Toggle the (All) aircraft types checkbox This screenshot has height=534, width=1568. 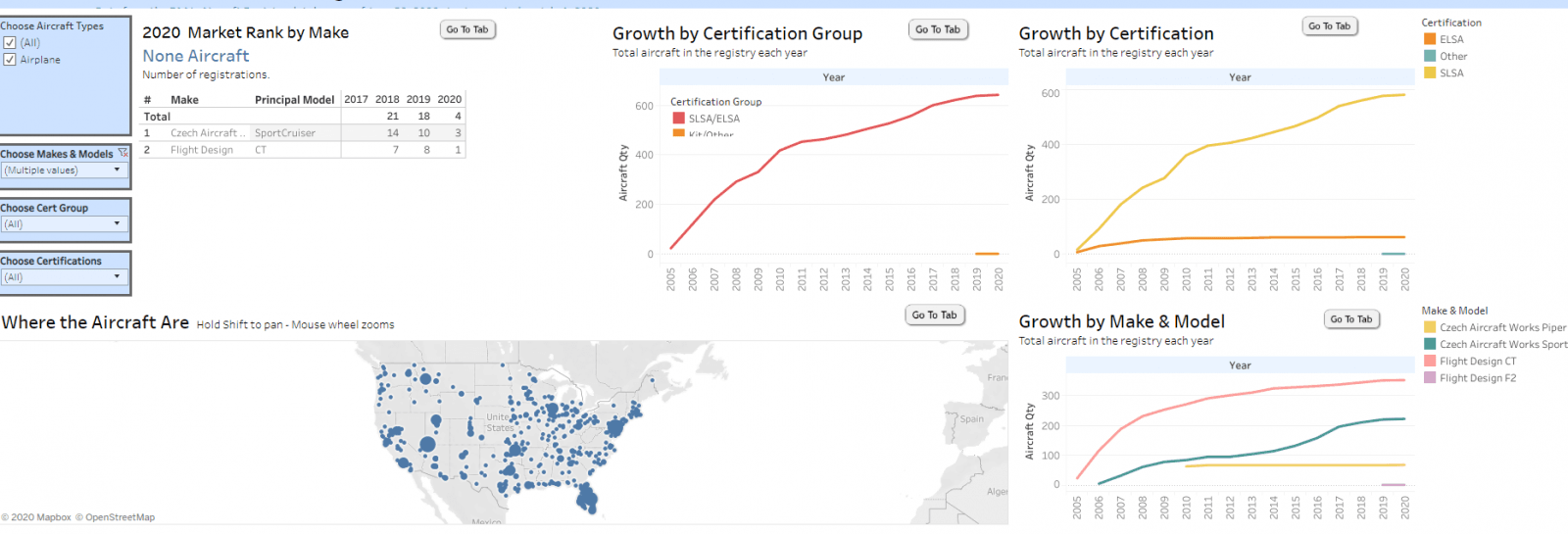10,43
